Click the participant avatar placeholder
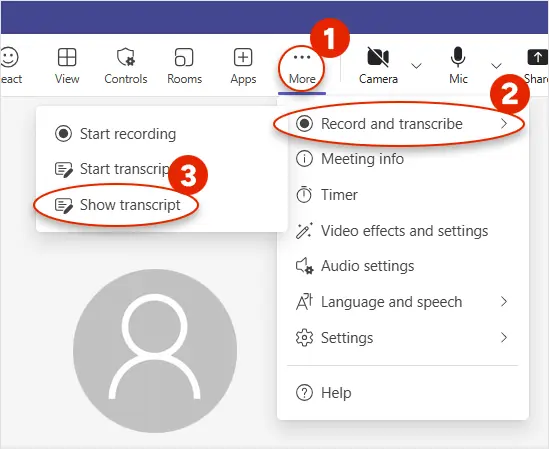This screenshot has height=449, width=549. (x=155, y=351)
